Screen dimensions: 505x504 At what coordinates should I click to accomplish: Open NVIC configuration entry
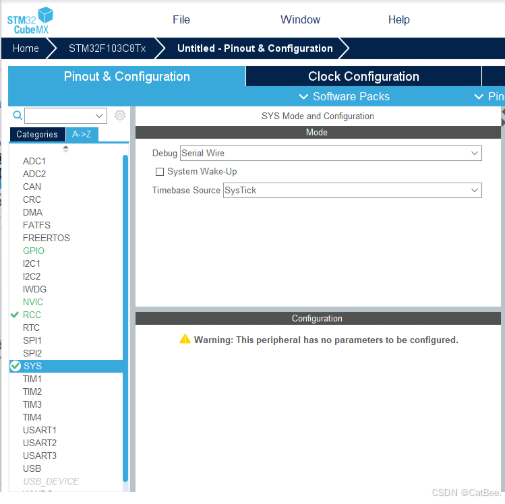33,302
